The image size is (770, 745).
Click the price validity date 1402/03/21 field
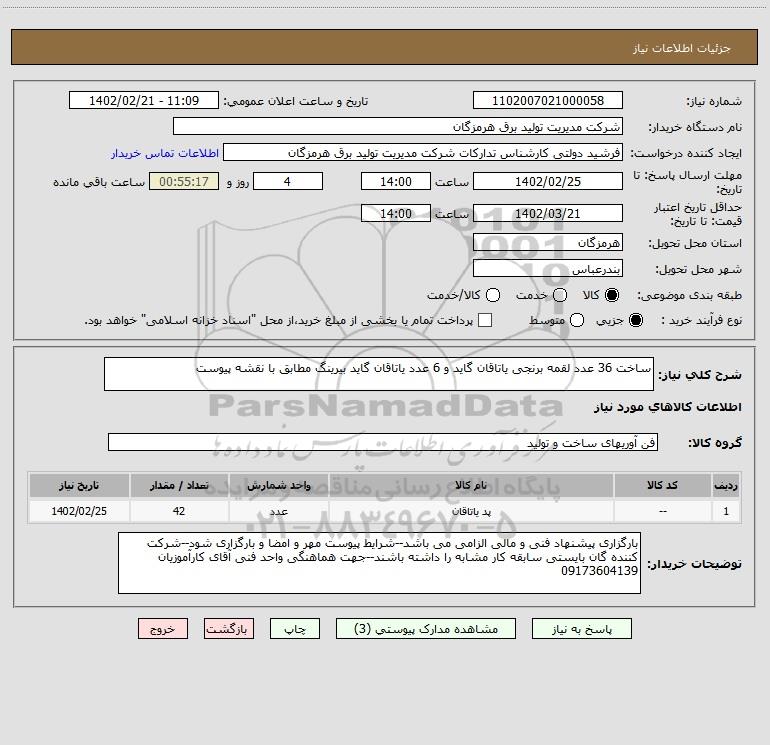548,214
